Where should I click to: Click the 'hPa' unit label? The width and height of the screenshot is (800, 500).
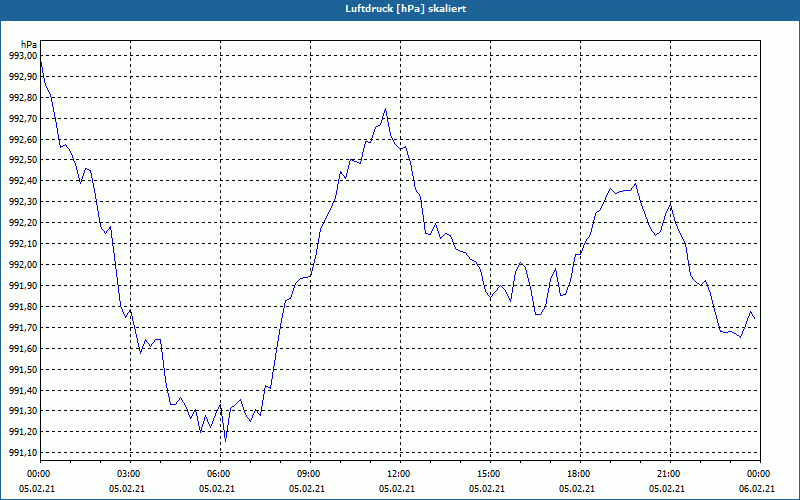click(x=29, y=45)
